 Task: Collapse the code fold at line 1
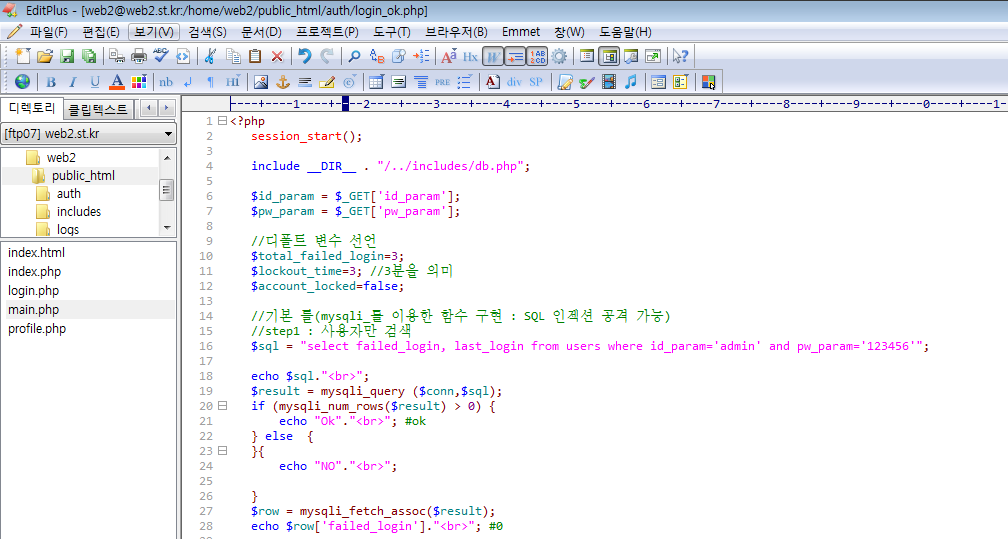222,120
